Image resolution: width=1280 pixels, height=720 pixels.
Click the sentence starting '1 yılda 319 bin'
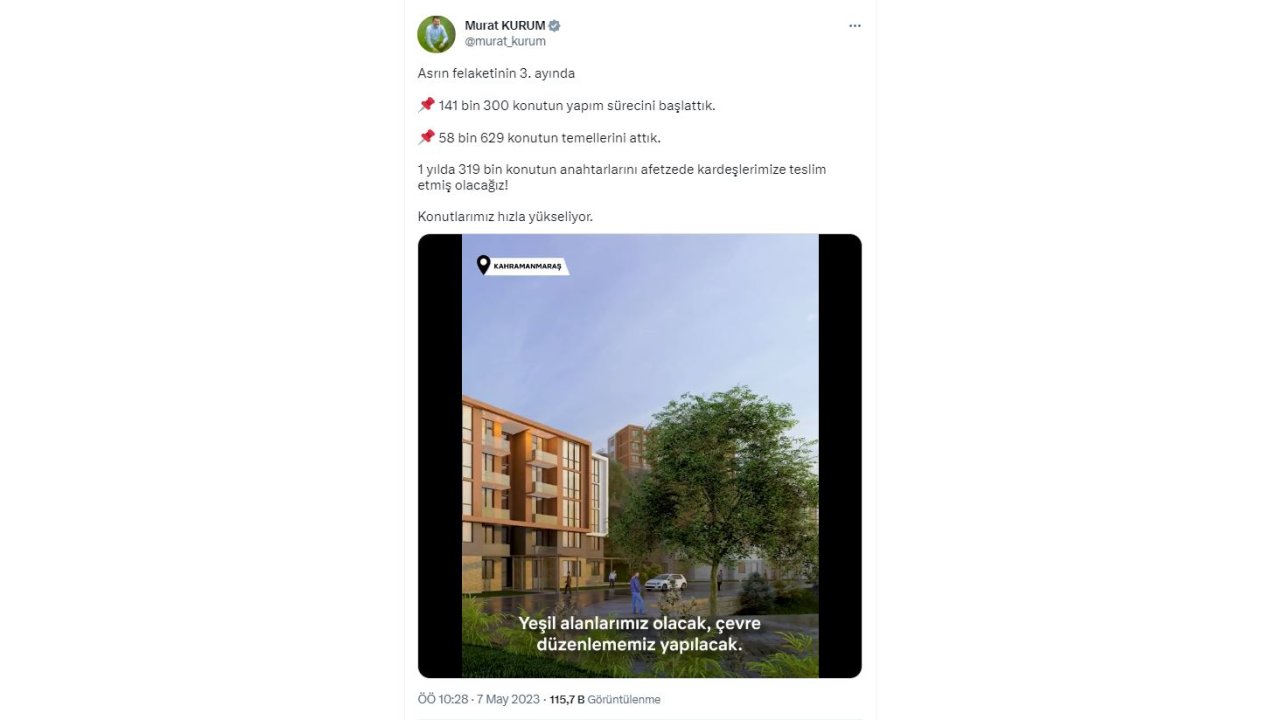coord(622,177)
